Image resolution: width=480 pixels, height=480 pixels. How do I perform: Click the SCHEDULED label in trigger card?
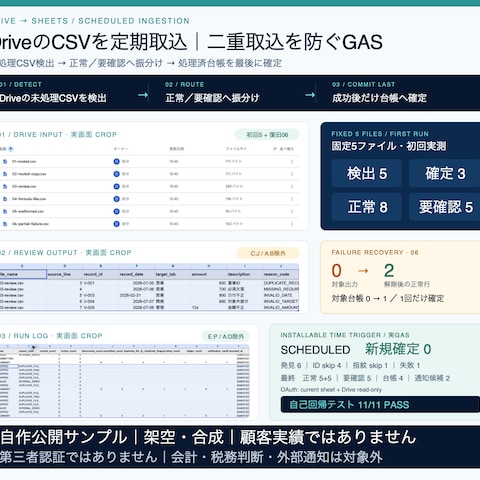coord(315,350)
